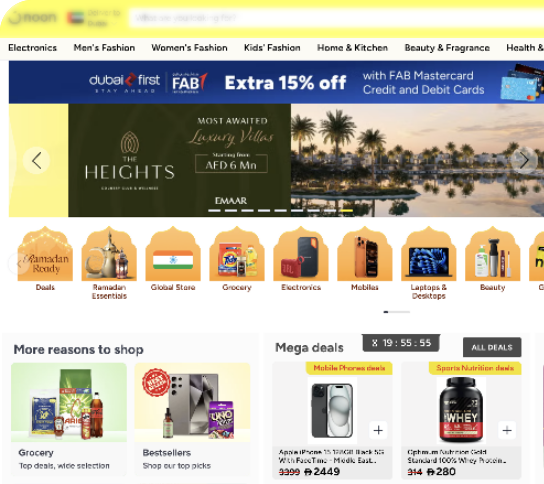Advance to the next banner slide
Screen dimensions: 544x484
[x=524, y=160]
